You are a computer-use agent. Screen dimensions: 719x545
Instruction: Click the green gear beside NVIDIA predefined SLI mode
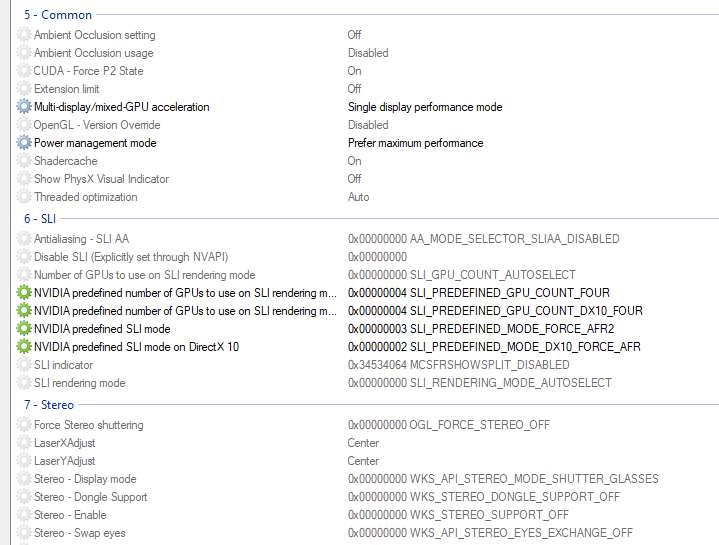24,329
